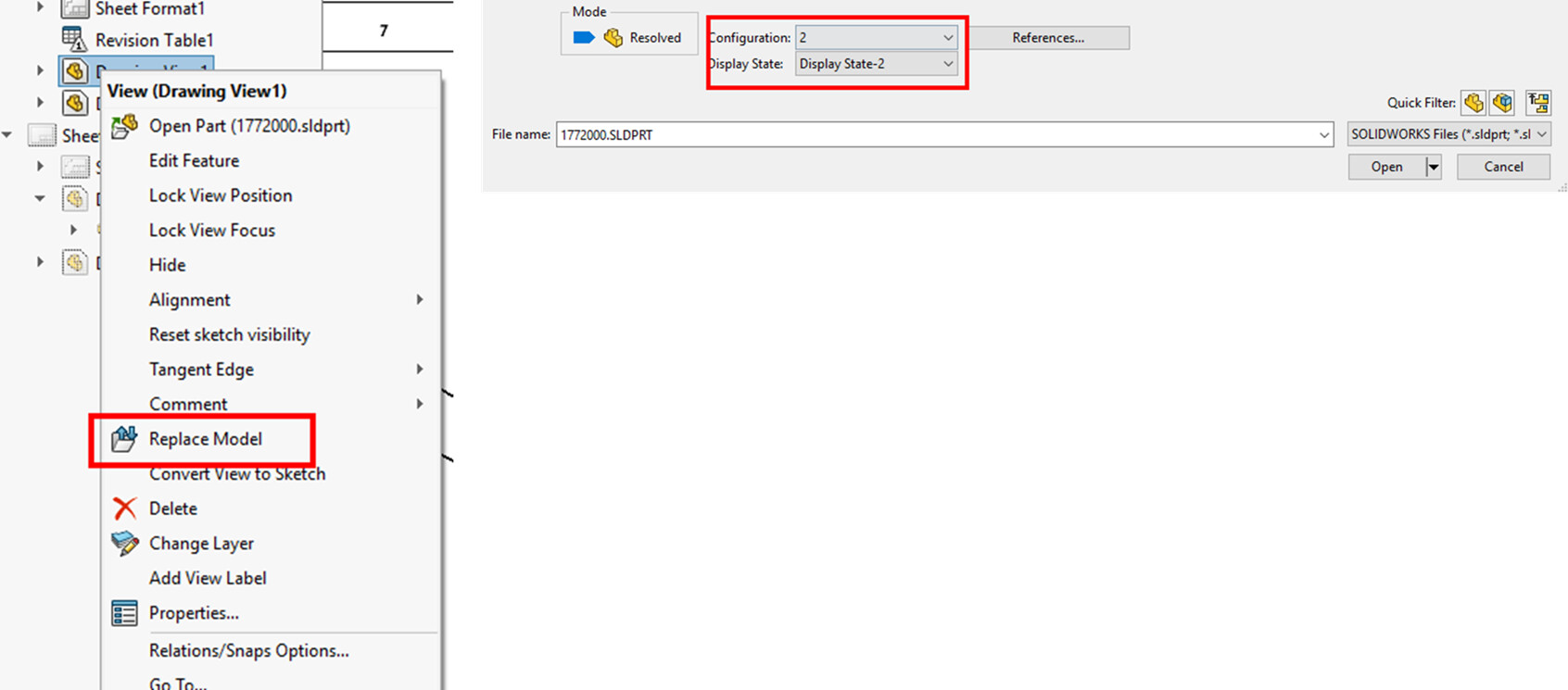Click the top-level assembly quick filter icon
The height and width of the screenshot is (690, 1568).
click(x=1538, y=103)
